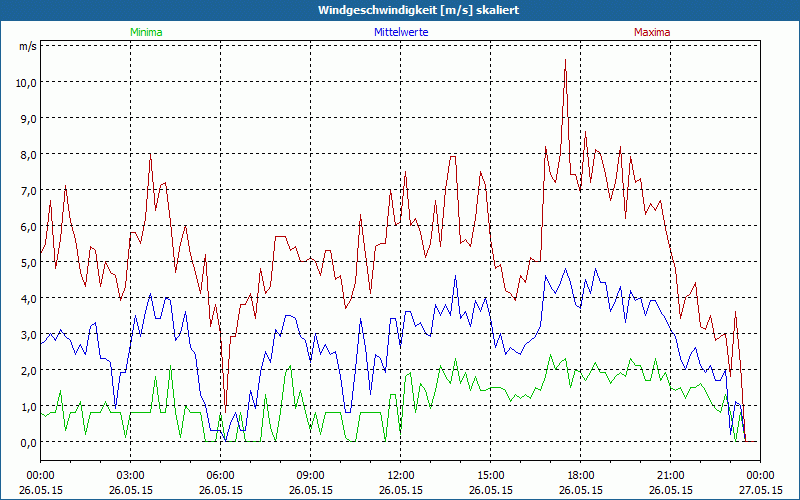The height and width of the screenshot is (500, 800).
Task: Select the blue 'Mittelwerte' legend label
Action: pyautogui.click(x=401, y=32)
